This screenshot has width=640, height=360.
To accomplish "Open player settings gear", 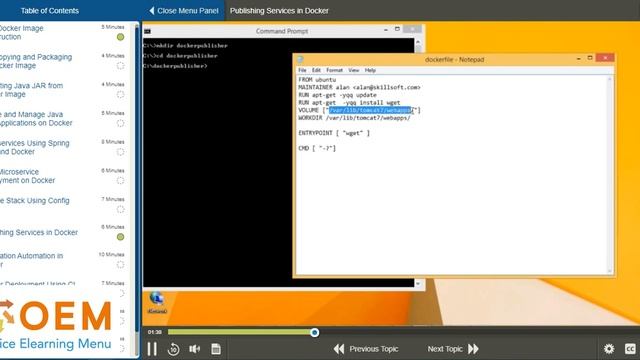I will (x=609, y=349).
